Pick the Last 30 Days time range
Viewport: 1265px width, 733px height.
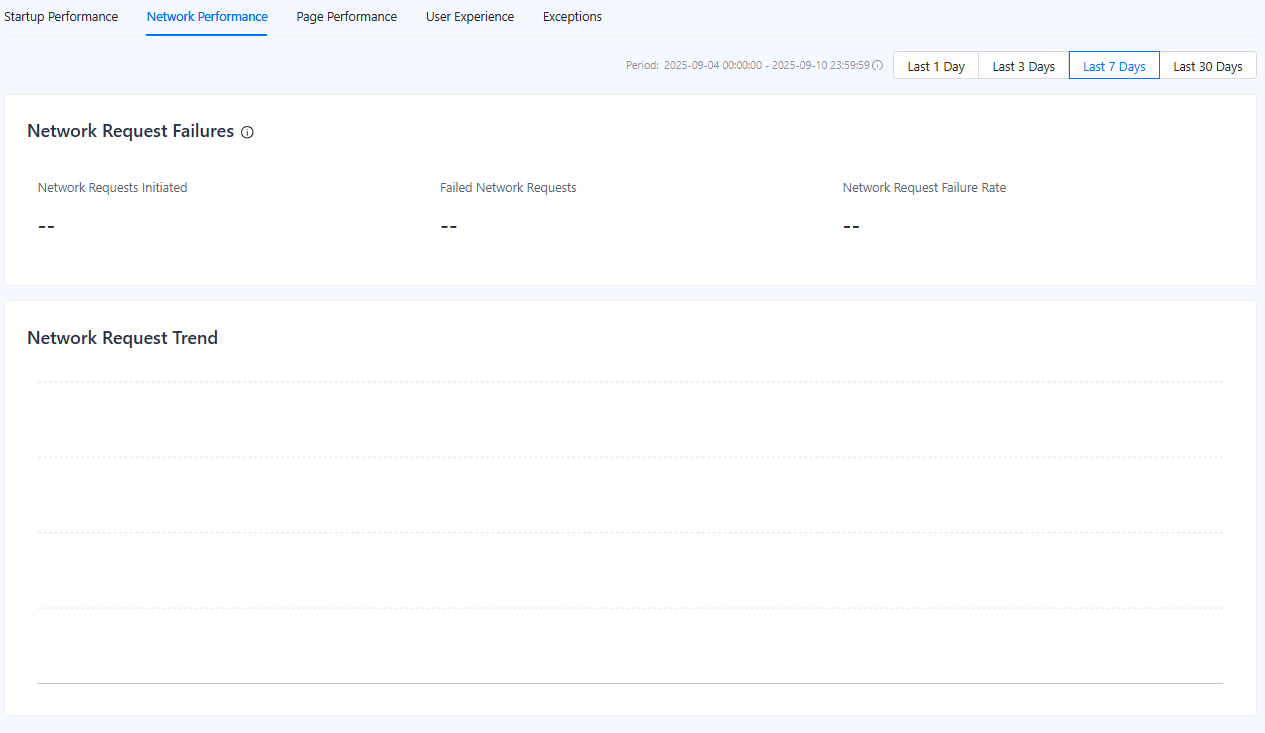pyautogui.click(x=1207, y=66)
